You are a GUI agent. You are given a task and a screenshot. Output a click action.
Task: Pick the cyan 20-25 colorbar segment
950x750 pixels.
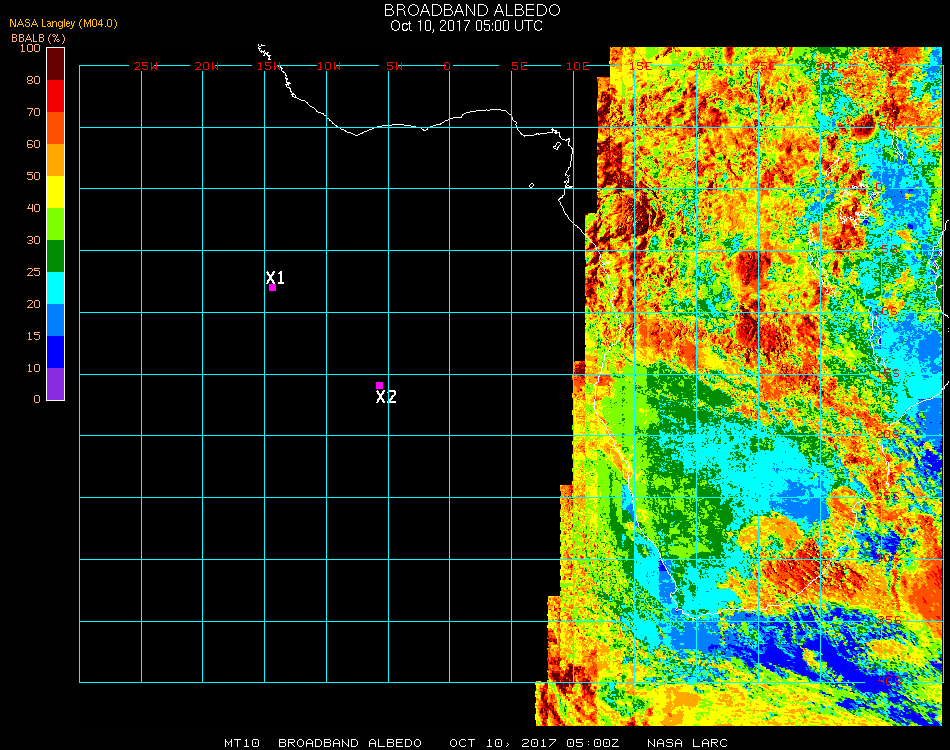56,288
